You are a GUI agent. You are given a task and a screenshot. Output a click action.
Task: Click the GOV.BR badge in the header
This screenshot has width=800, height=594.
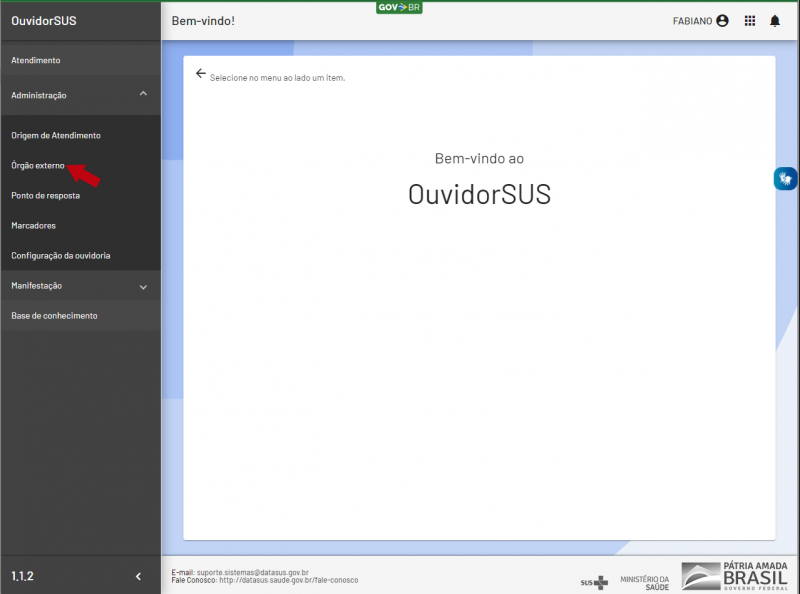[399, 6]
